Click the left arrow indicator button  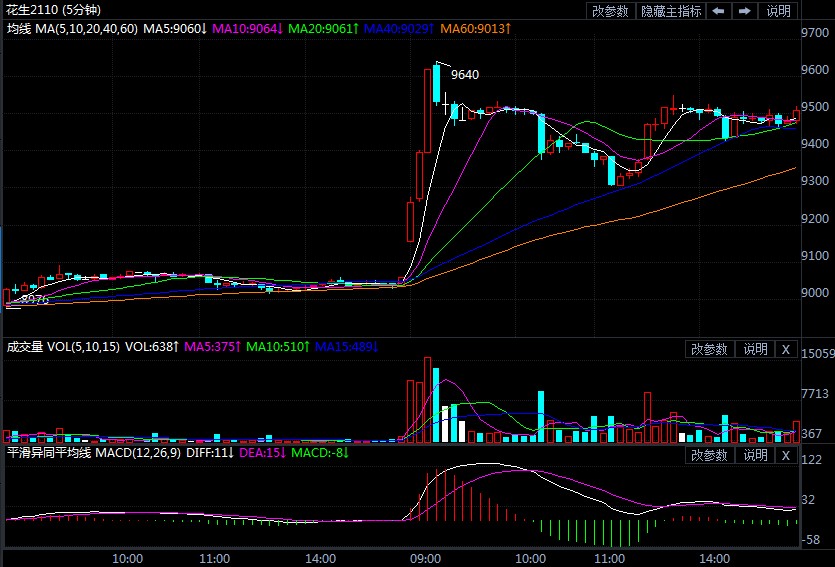pyautogui.click(x=719, y=11)
